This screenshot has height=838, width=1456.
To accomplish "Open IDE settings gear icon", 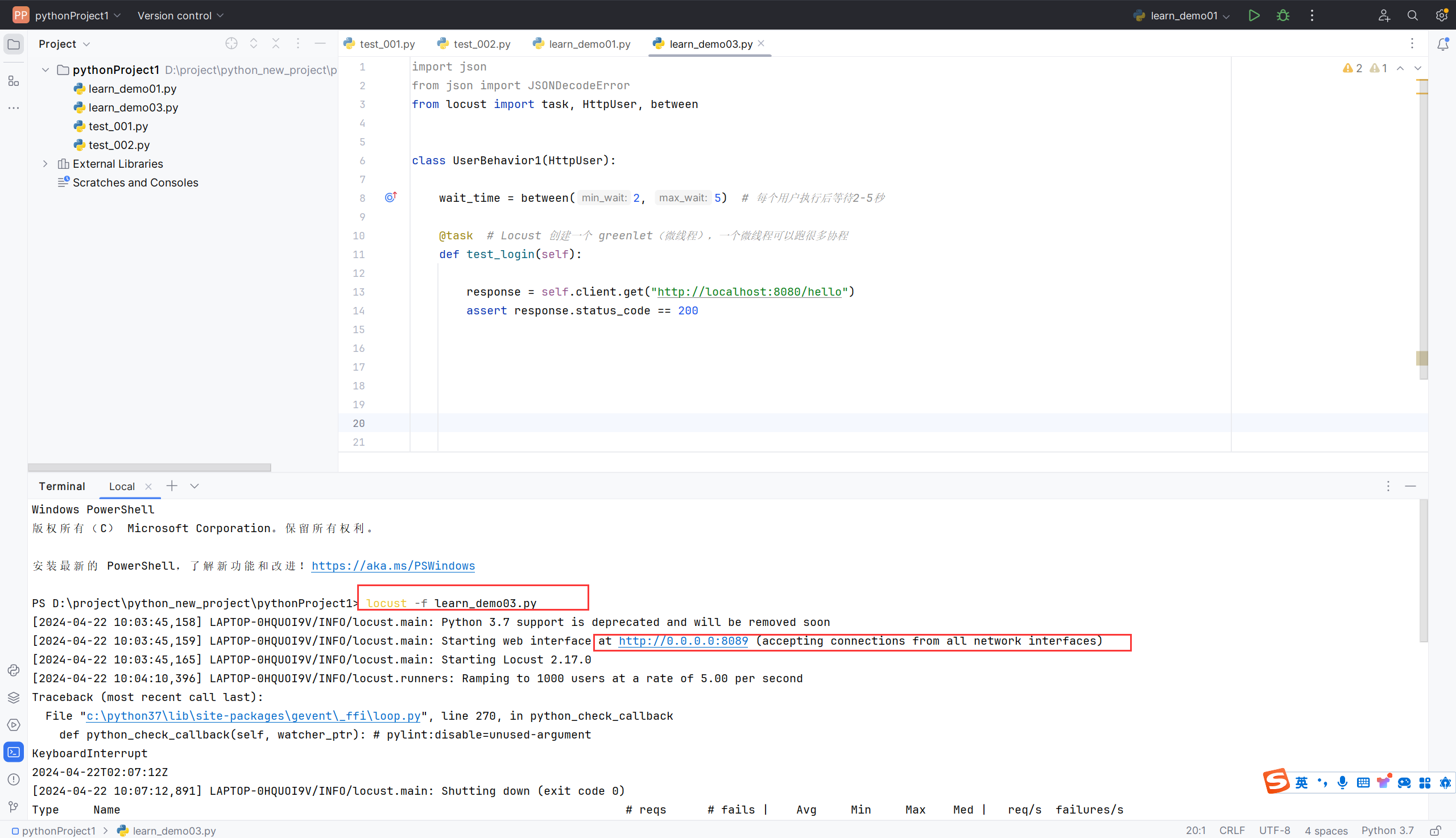I will (1441, 15).
